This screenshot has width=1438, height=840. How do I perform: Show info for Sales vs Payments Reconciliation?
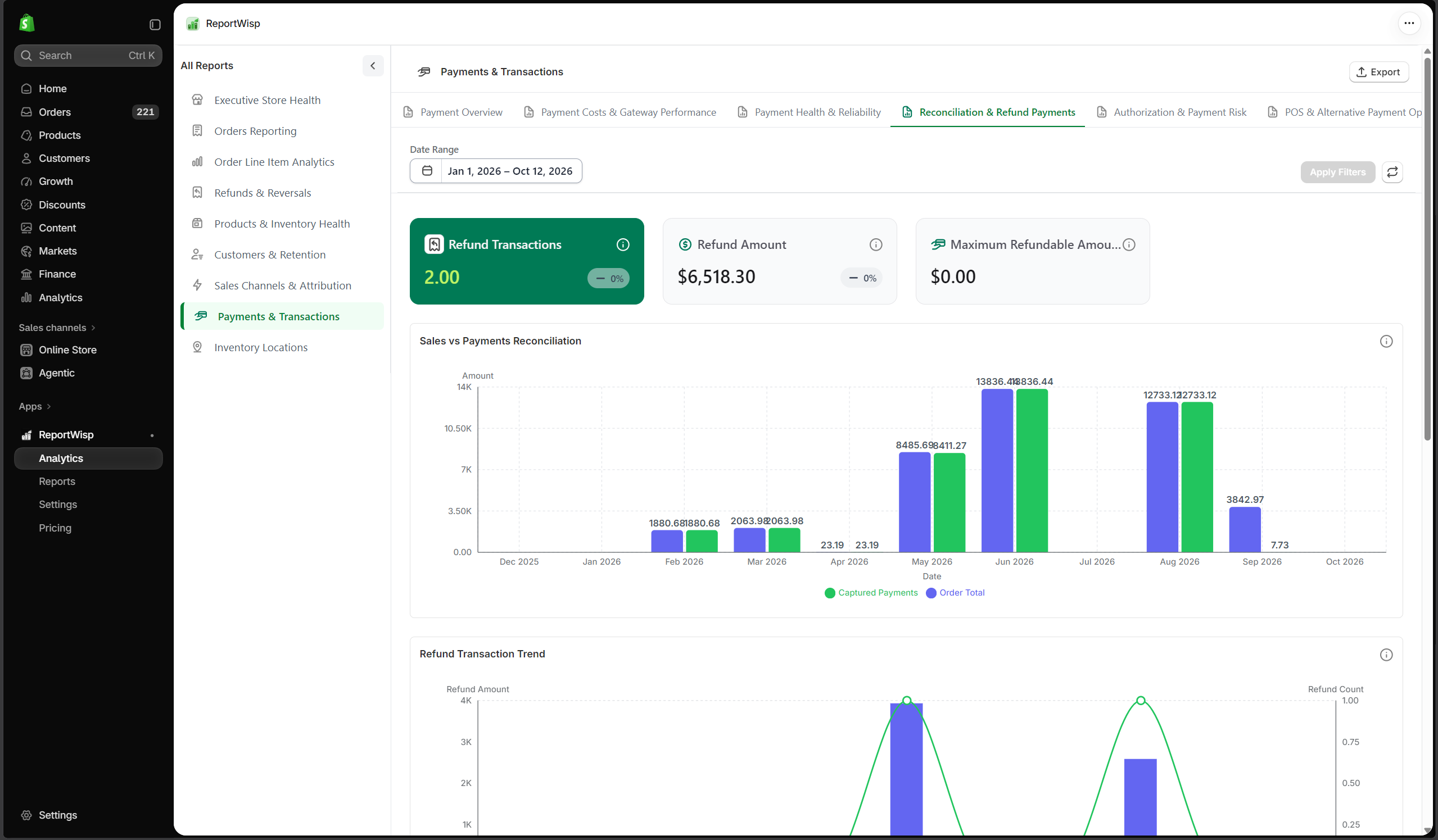coord(1386,342)
